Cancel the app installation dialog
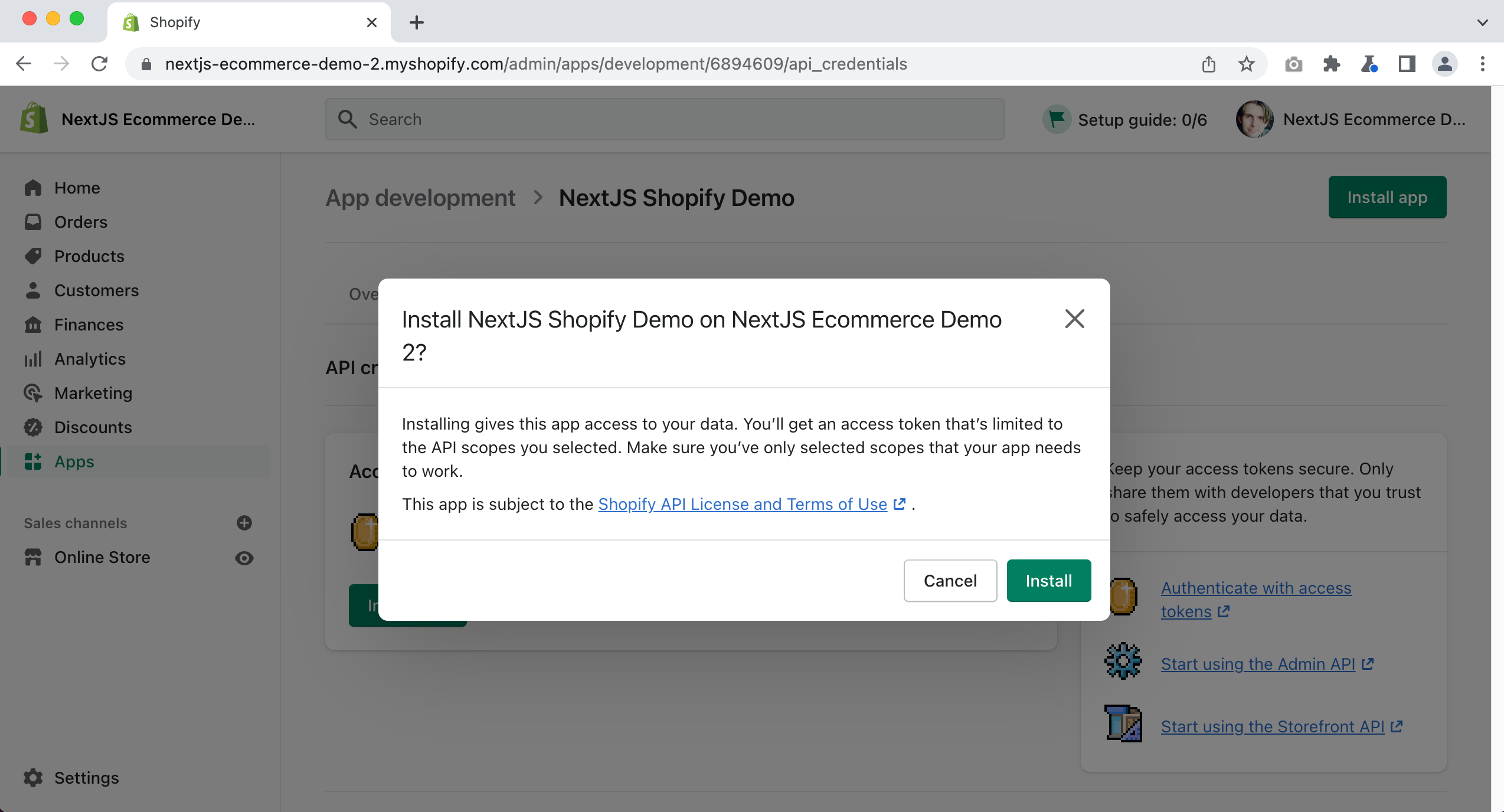1504x812 pixels. (950, 581)
